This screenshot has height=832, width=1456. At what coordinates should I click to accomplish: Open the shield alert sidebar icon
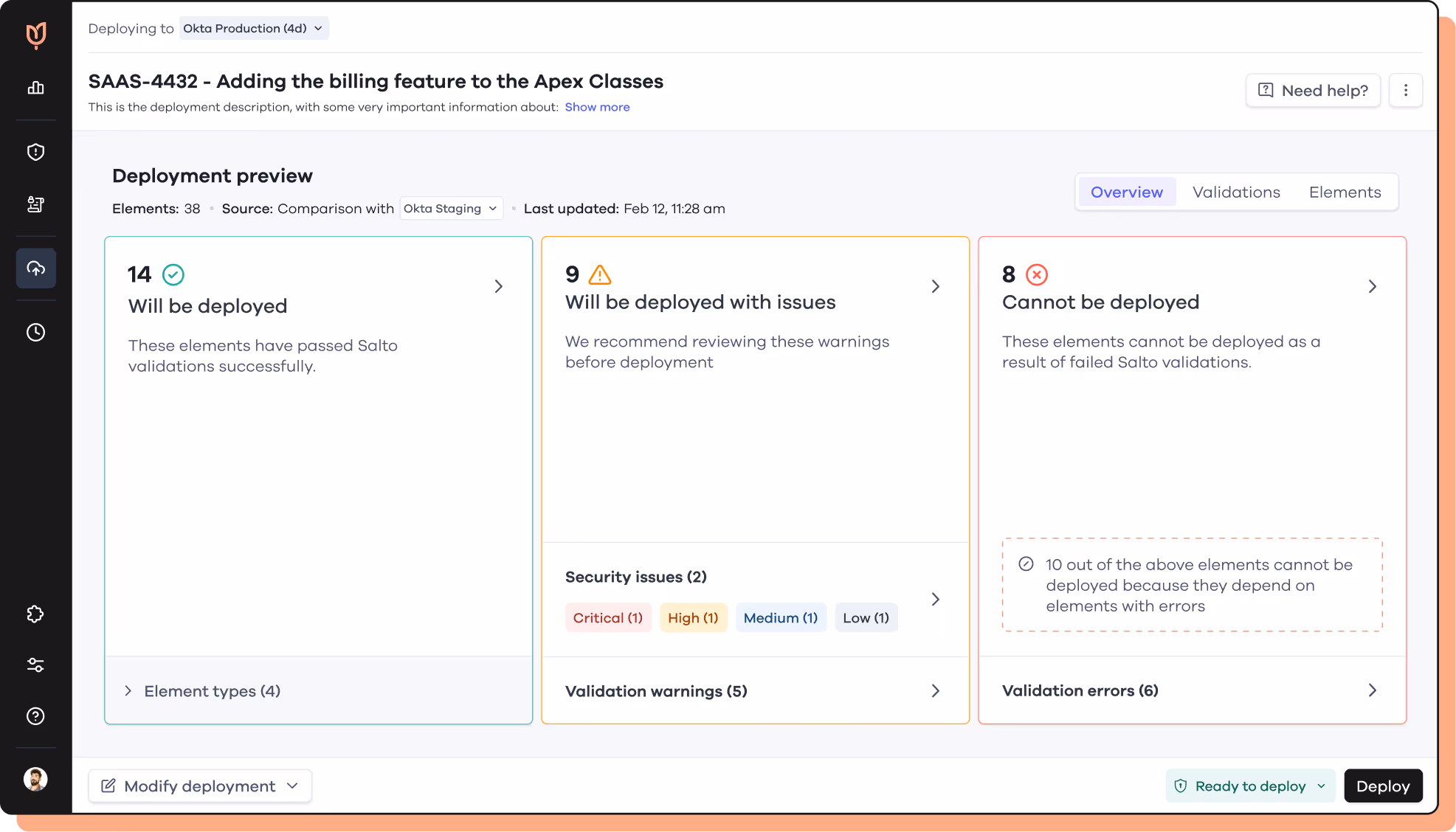click(x=36, y=152)
